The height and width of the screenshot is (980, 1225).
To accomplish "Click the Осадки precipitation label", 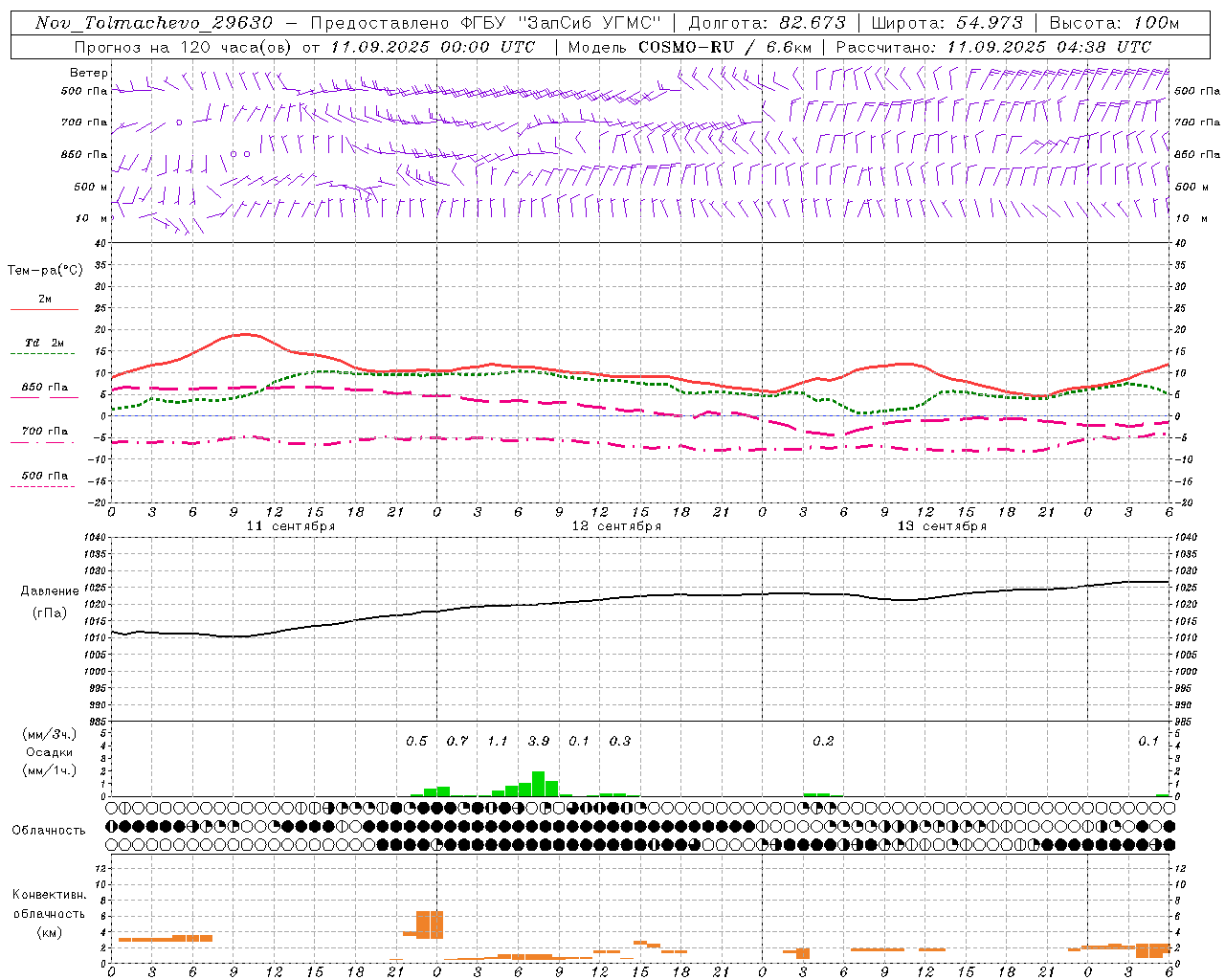I will pyautogui.click(x=50, y=752).
